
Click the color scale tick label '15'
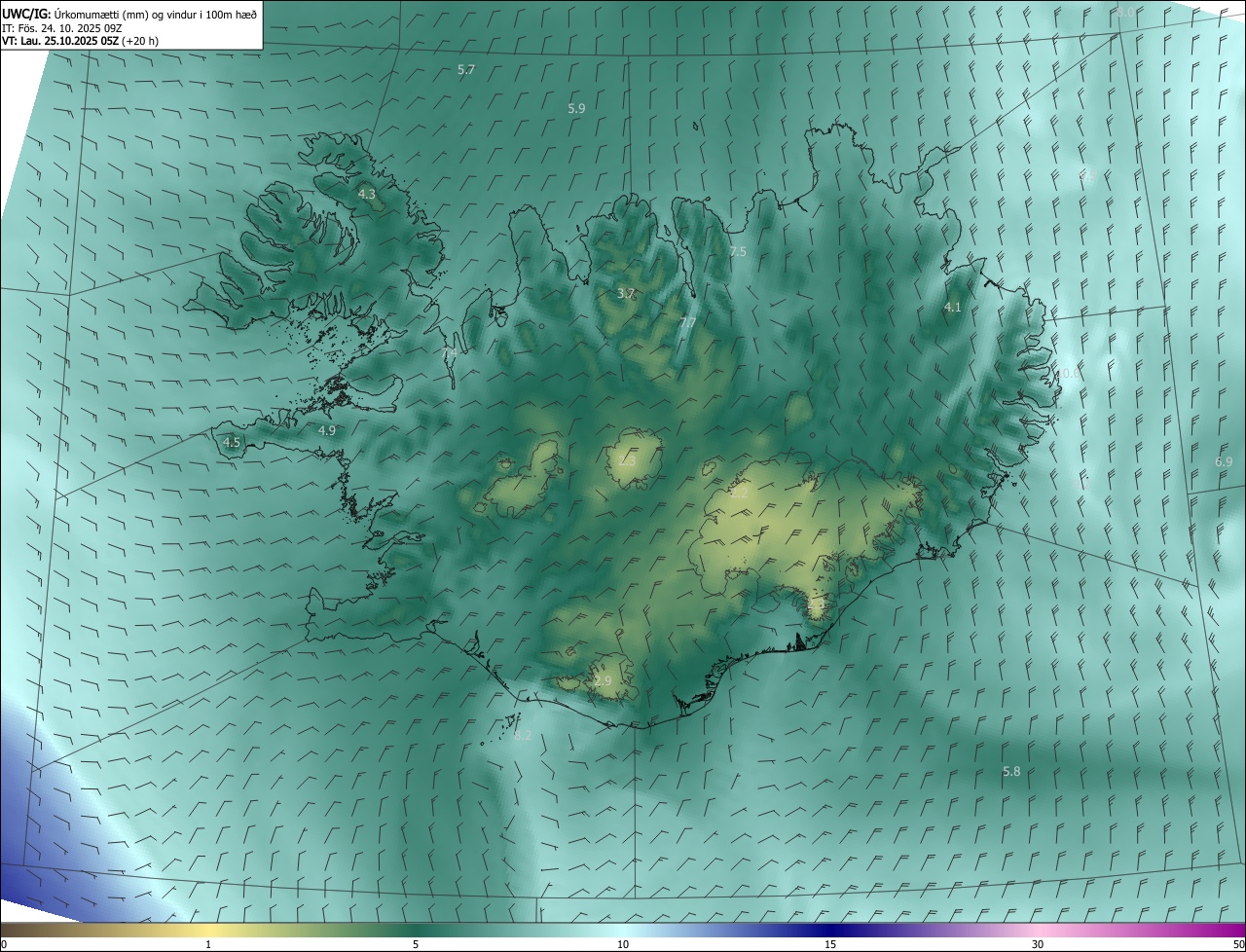[830, 944]
